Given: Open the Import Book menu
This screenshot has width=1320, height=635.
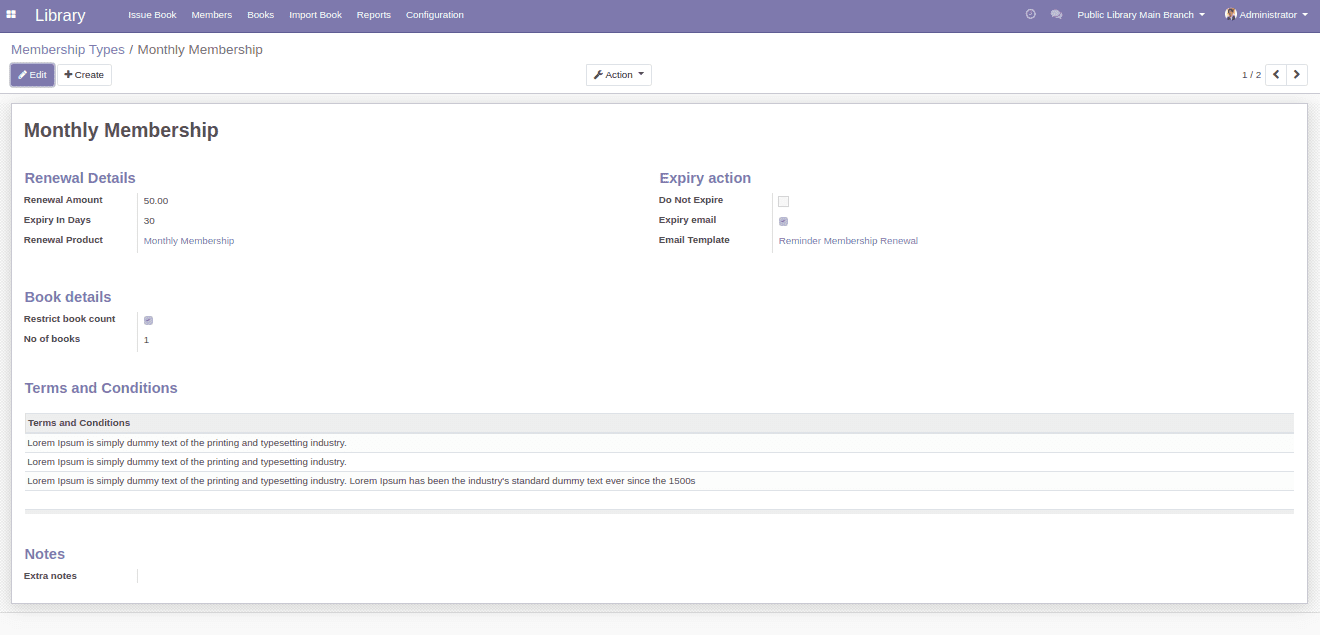Looking at the screenshot, I should click(x=315, y=15).
